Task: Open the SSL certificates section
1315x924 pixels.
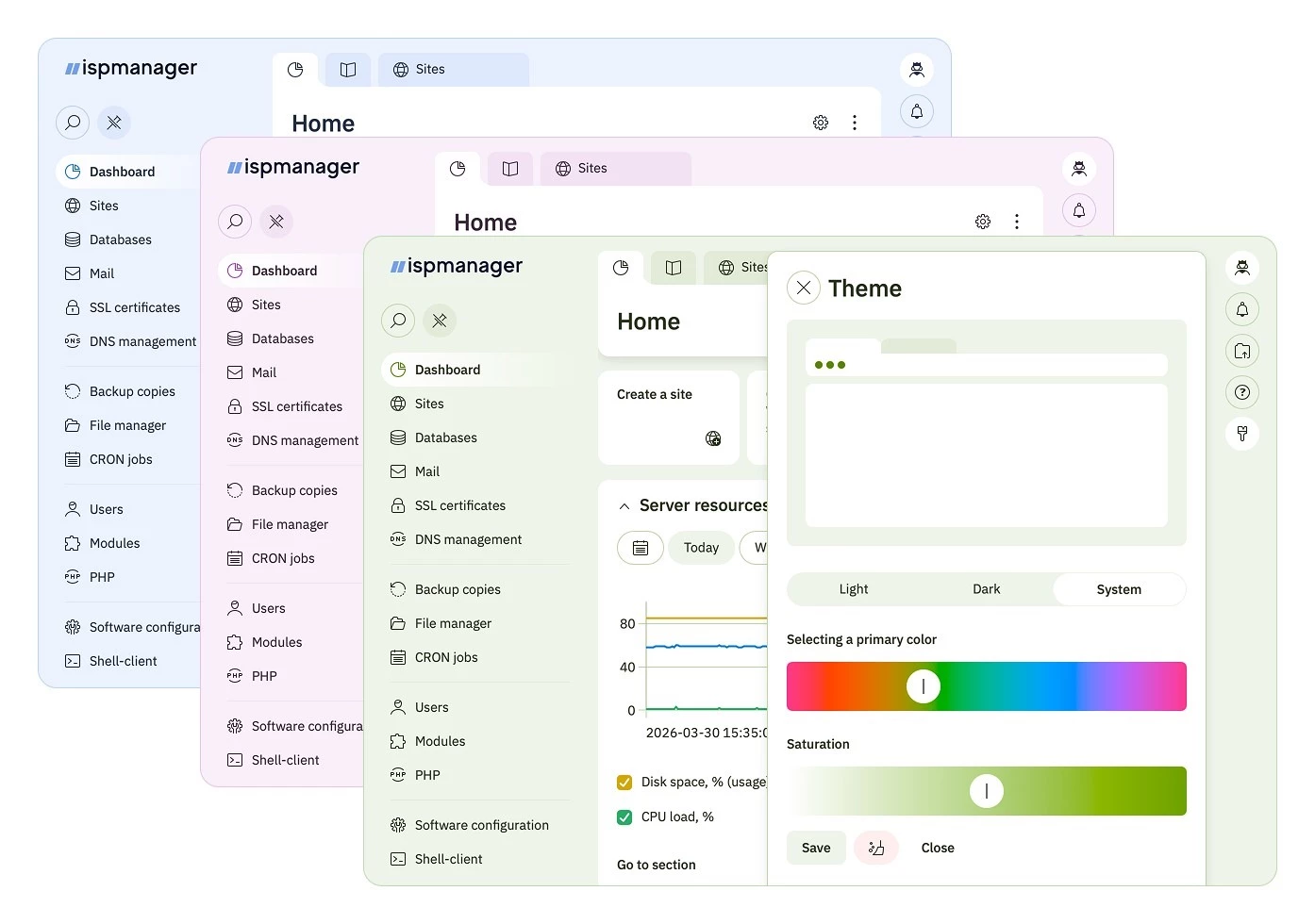Action: pos(459,505)
